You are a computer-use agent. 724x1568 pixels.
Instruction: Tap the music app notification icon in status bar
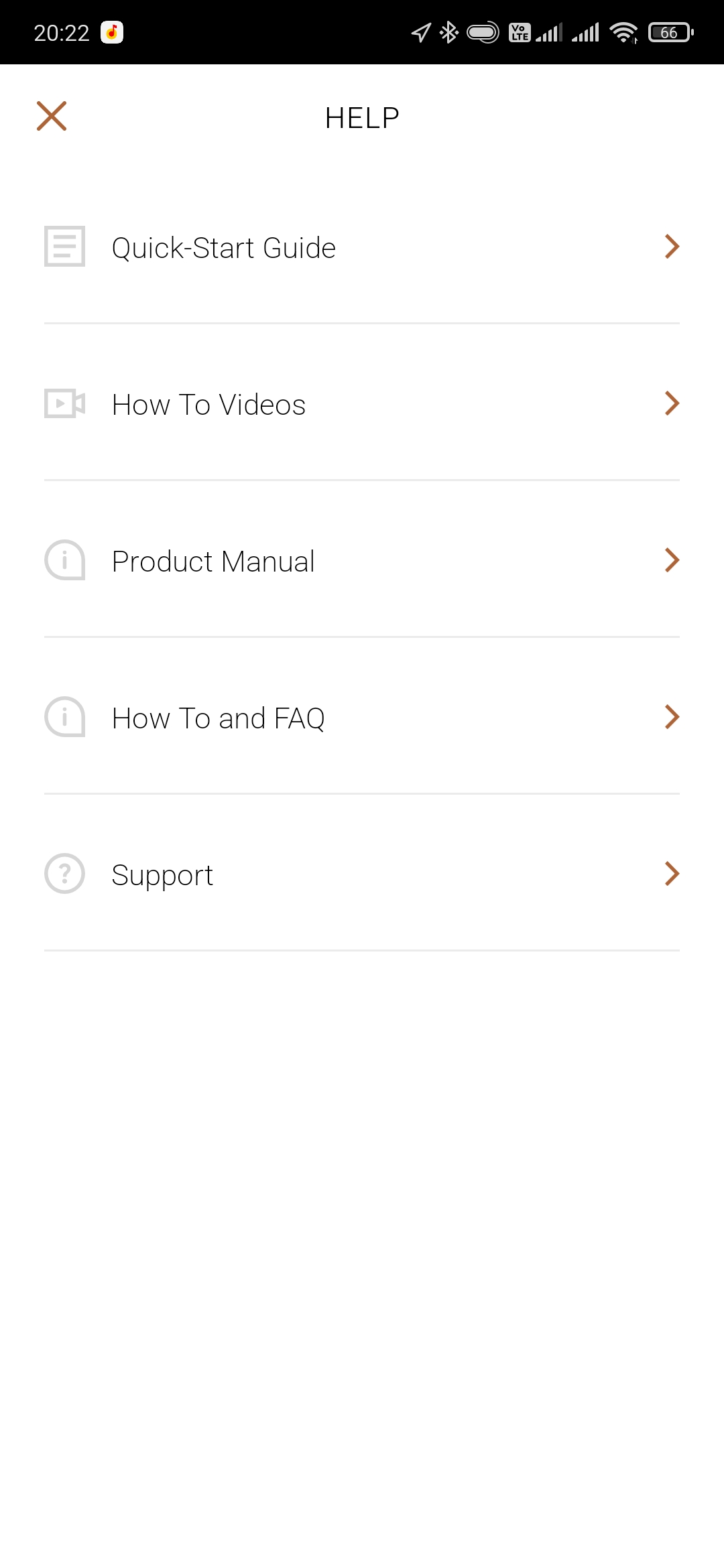click(x=112, y=32)
